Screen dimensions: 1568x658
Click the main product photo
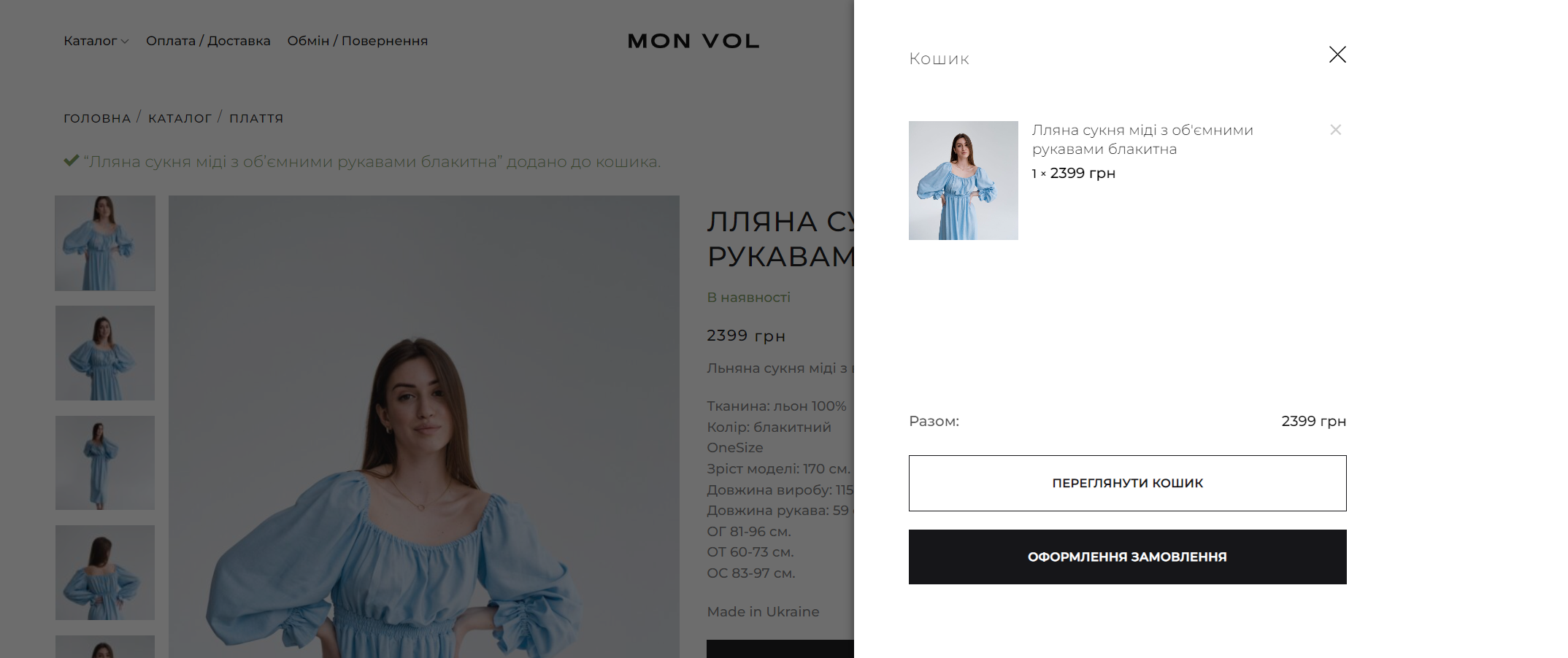coord(424,427)
